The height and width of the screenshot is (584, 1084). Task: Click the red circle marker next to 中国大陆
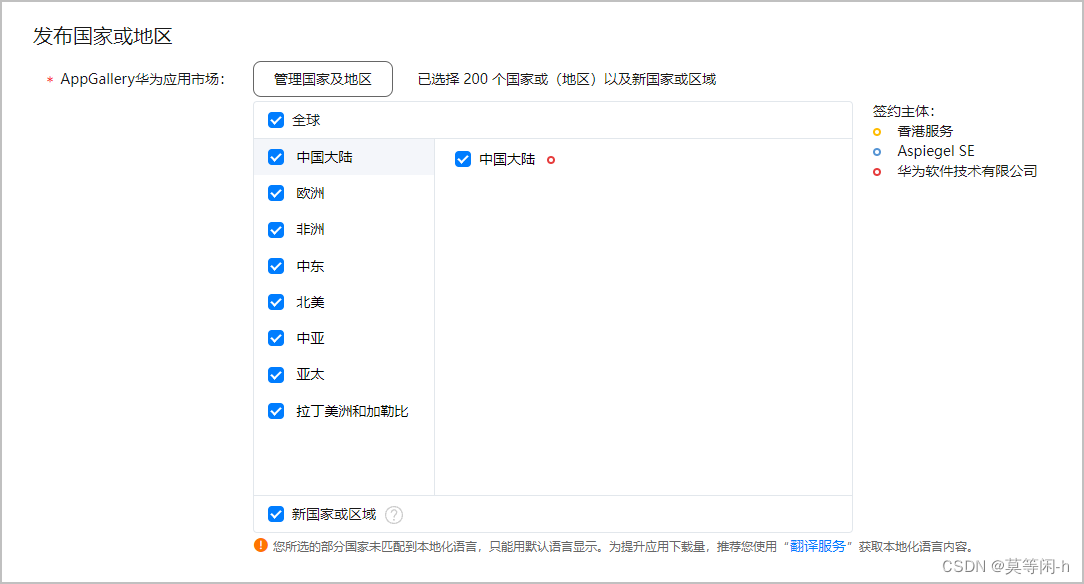tap(551, 160)
